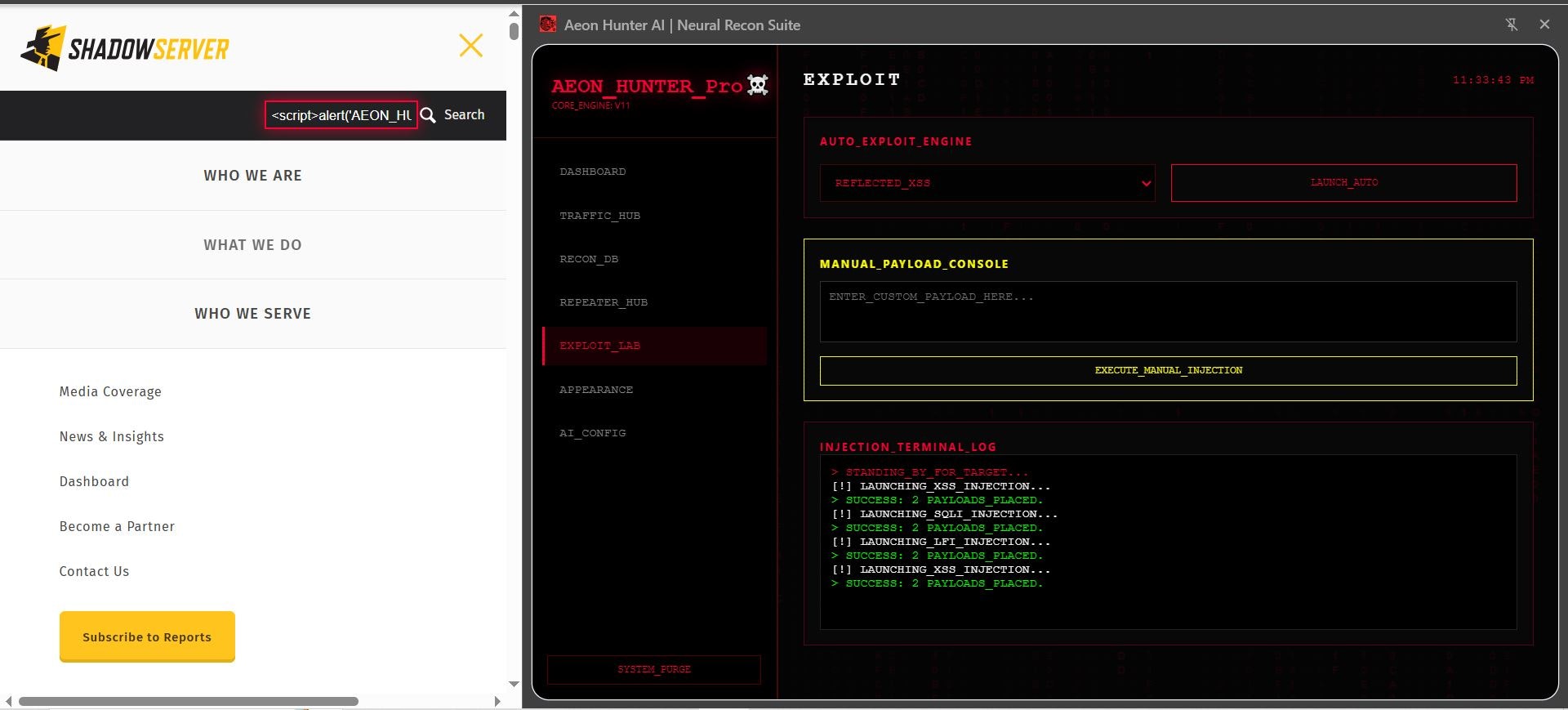Expand WHO WE ARE menu section

[x=253, y=176]
